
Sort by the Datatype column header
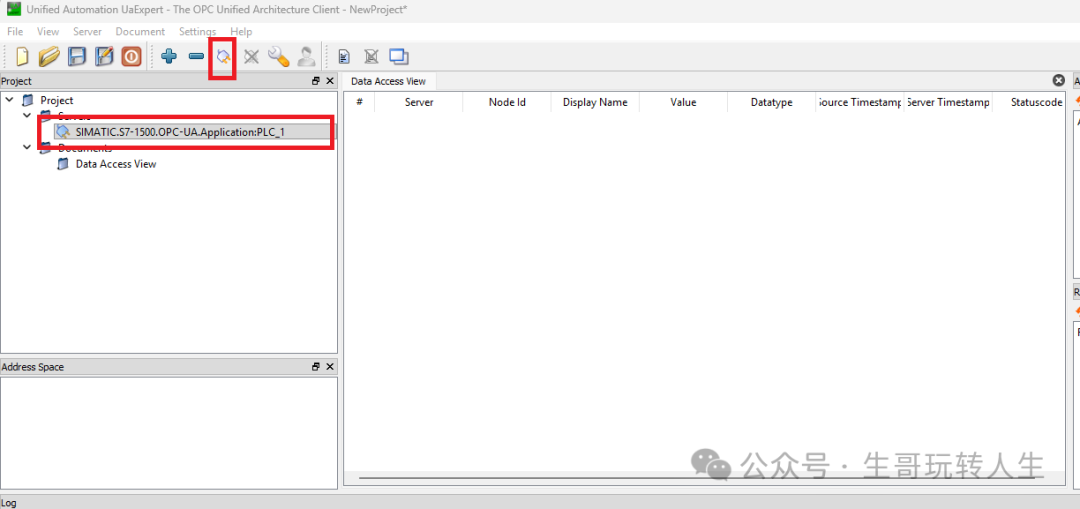(x=771, y=102)
